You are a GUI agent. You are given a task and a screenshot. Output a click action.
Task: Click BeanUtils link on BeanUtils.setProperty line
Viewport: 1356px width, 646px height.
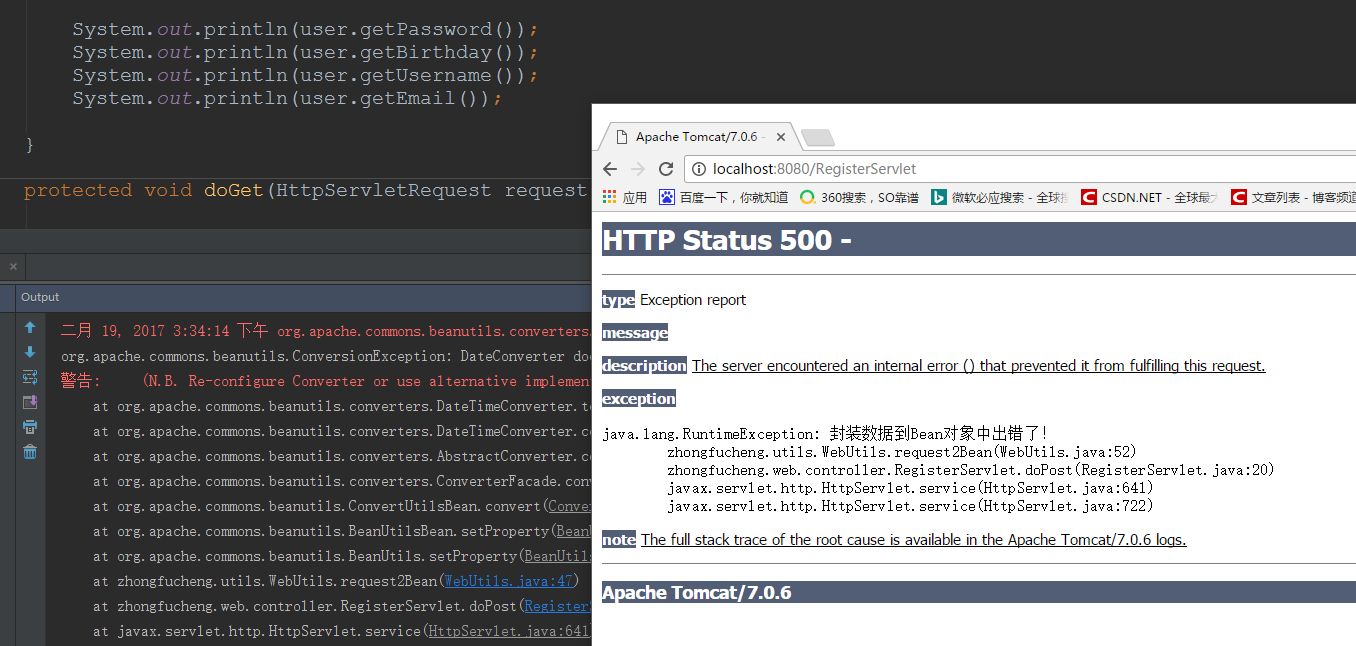557,556
